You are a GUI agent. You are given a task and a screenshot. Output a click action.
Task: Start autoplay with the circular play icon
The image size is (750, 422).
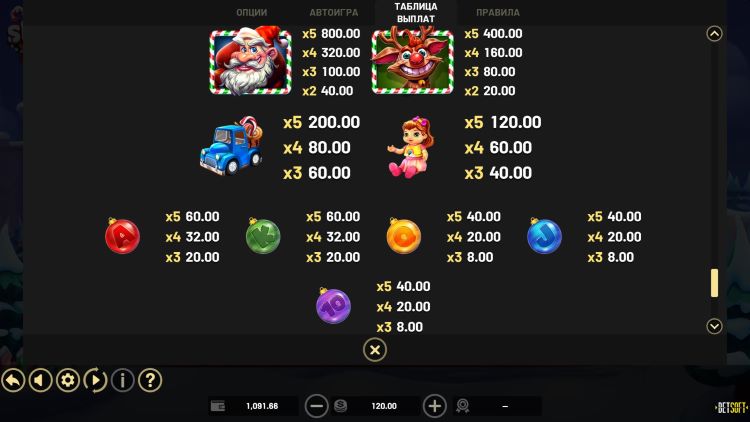point(95,381)
